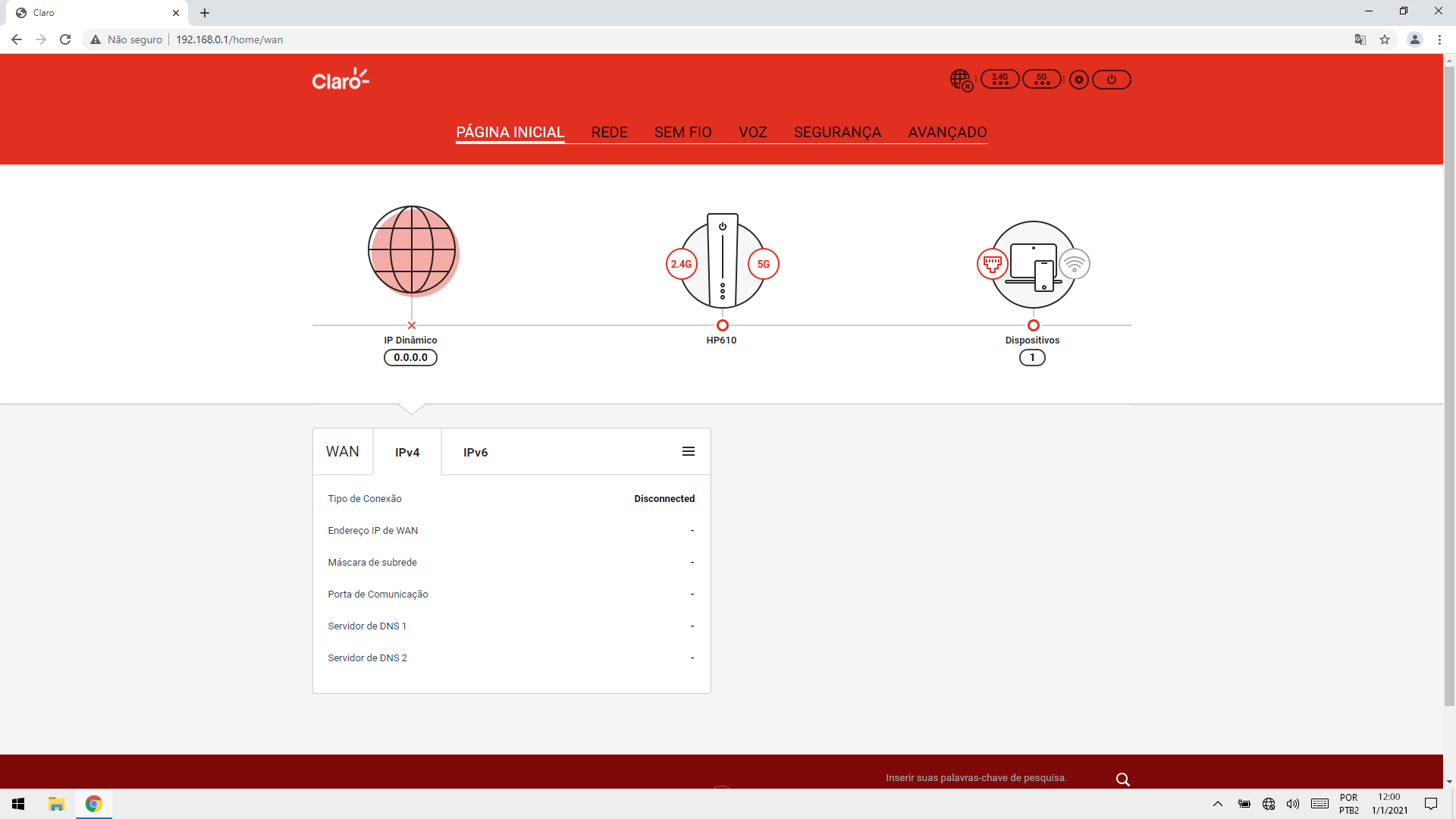1456x819 pixels.
Task: Click the search magnifier icon in footer
Action: tap(1123, 779)
